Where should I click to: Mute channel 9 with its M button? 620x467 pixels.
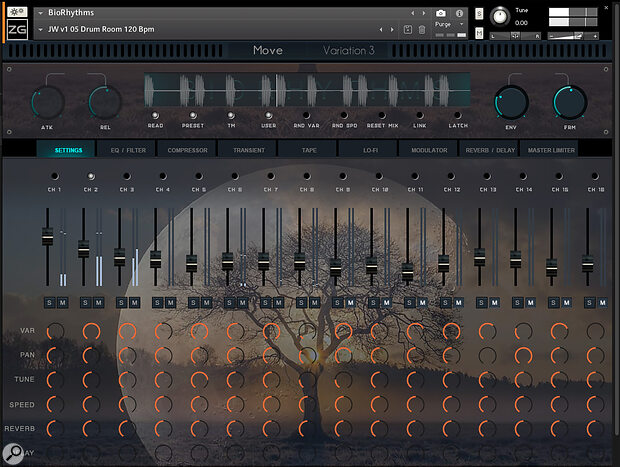click(x=350, y=303)
